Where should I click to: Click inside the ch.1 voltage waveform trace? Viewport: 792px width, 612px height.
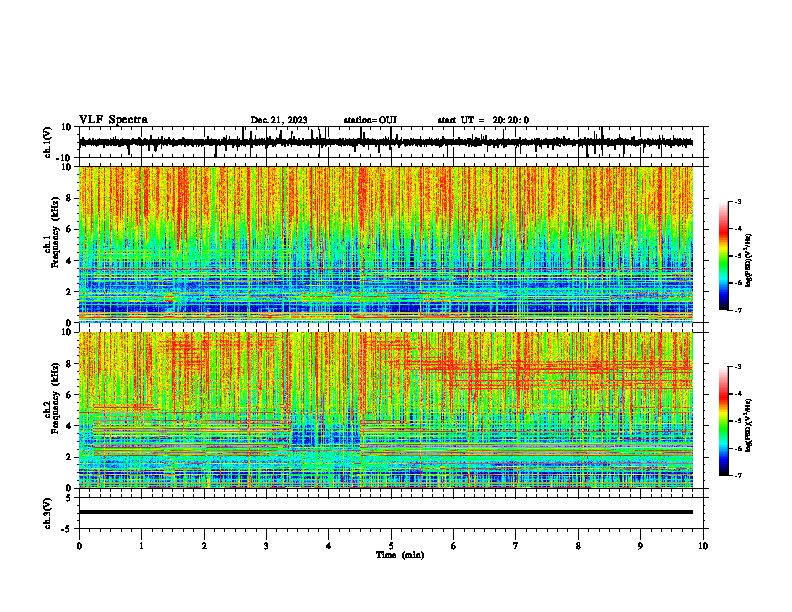pyautogui.click(x=385, y=142)
